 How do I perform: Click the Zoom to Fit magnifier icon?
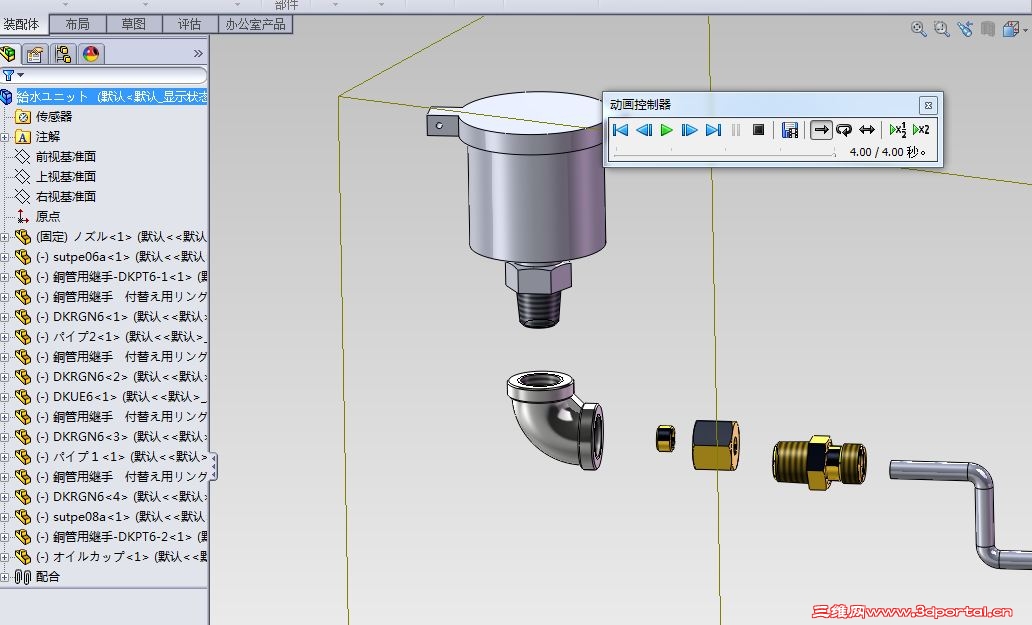click(x=918, y=29)
